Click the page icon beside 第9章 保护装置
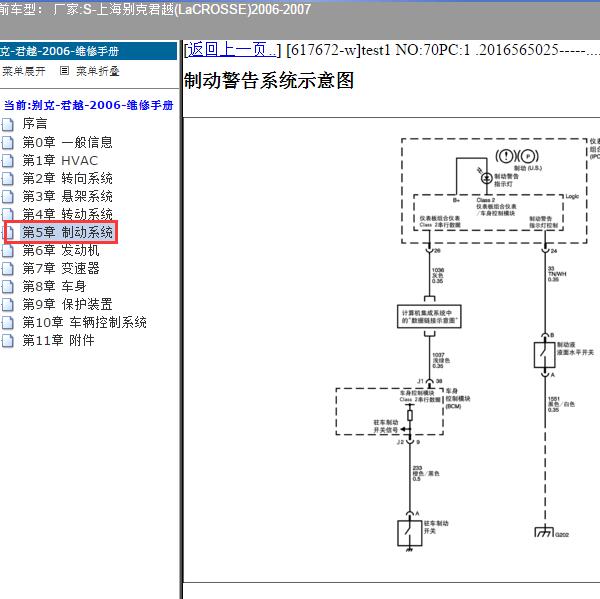600x599 pixels. pyautogui.click(x=8, y=305)
